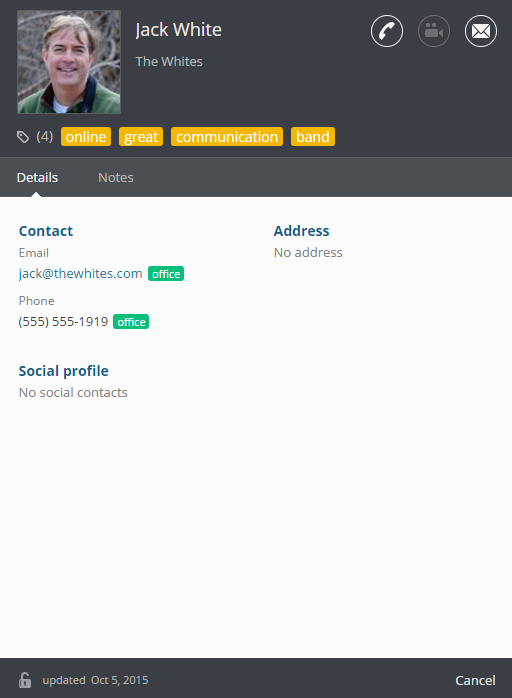The height and width of the screenshot is (698, 512).
Task: Select the 'band' tag
Action: (x=313, y=137)
